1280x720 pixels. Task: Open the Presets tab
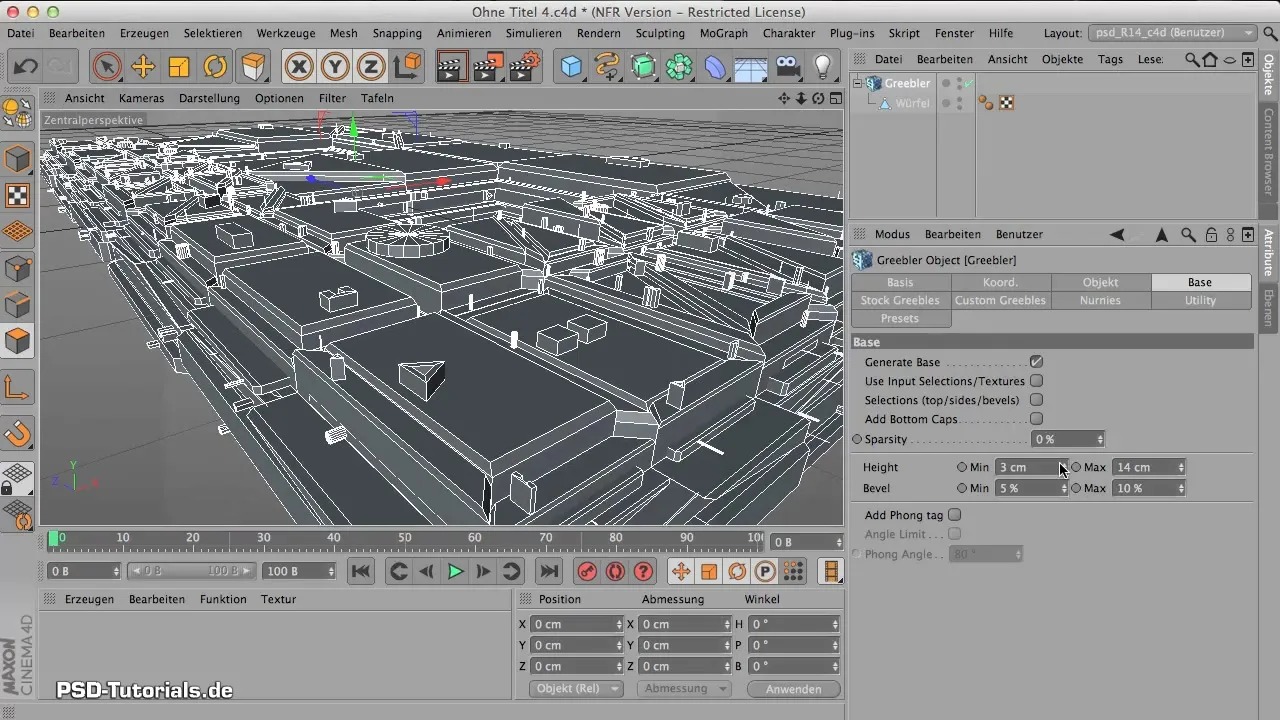coord(900,318)
